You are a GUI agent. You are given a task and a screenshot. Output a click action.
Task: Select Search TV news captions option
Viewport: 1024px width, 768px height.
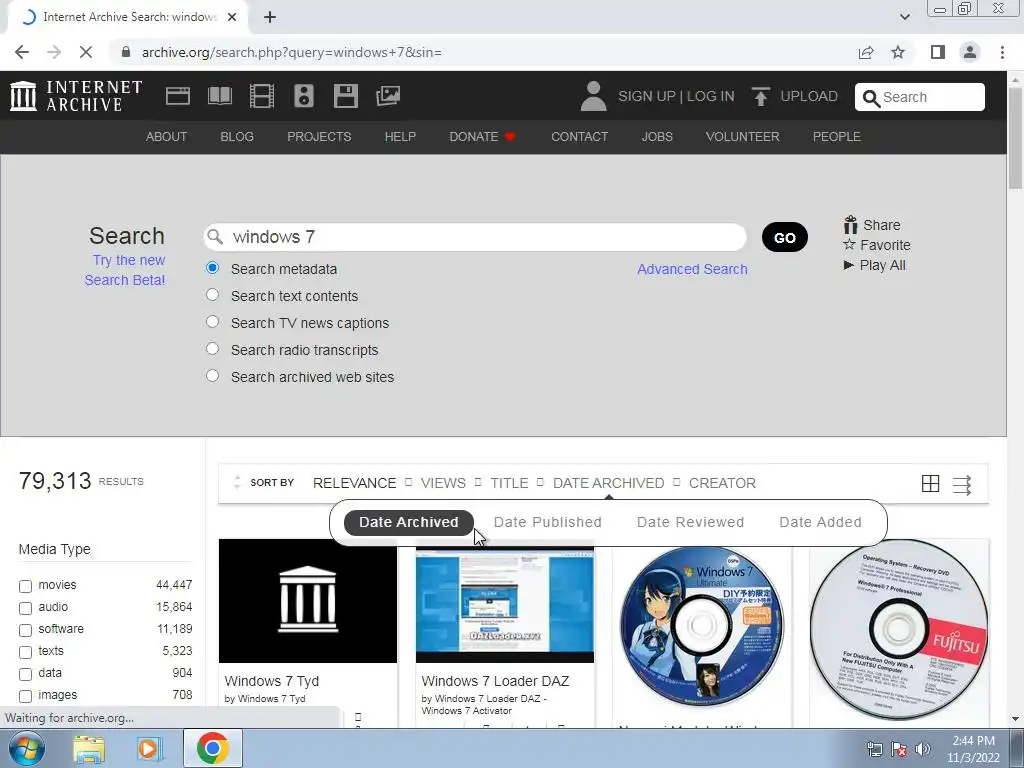[212, 321]
